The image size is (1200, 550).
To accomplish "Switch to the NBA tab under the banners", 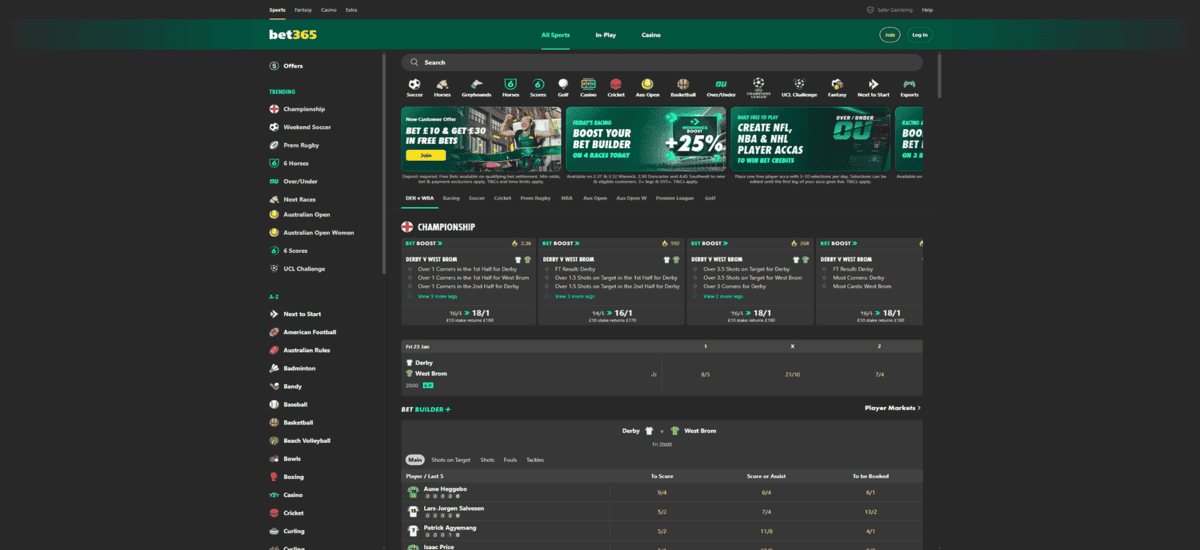I will point(567,198).
